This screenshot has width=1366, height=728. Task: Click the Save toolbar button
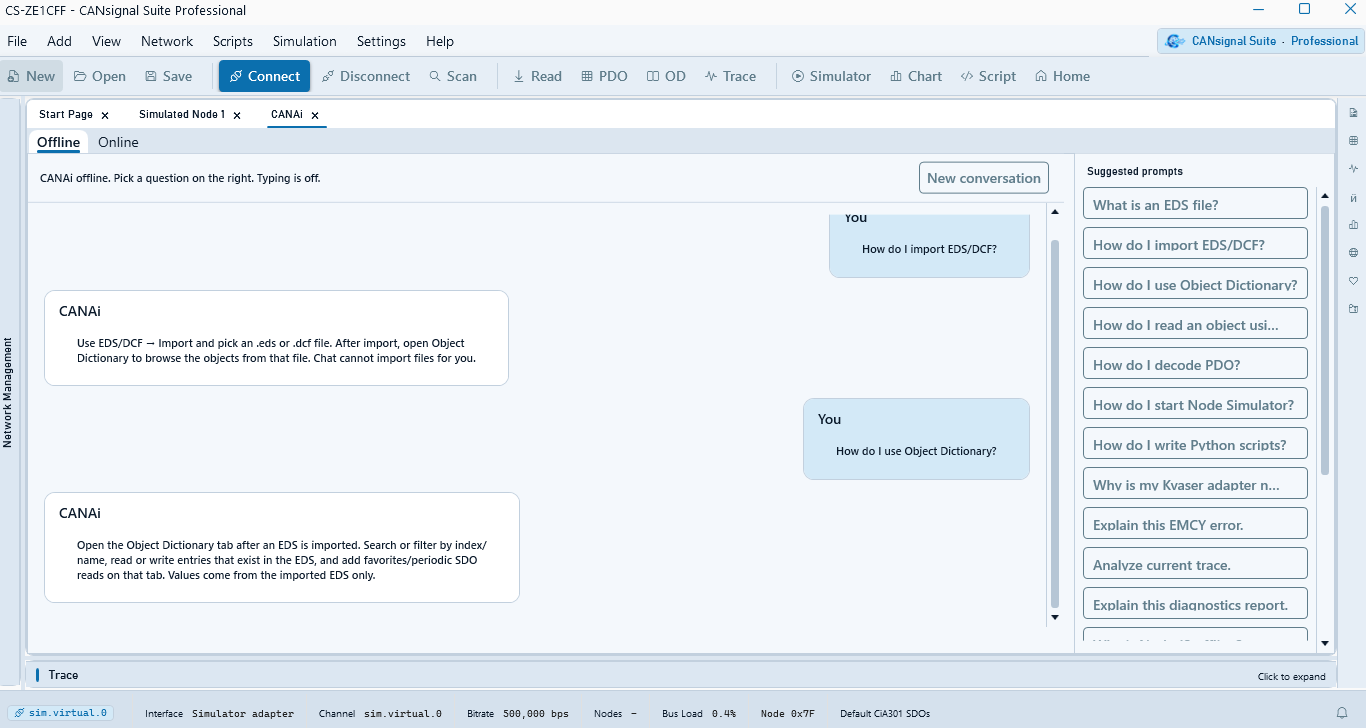pos(168,76)
